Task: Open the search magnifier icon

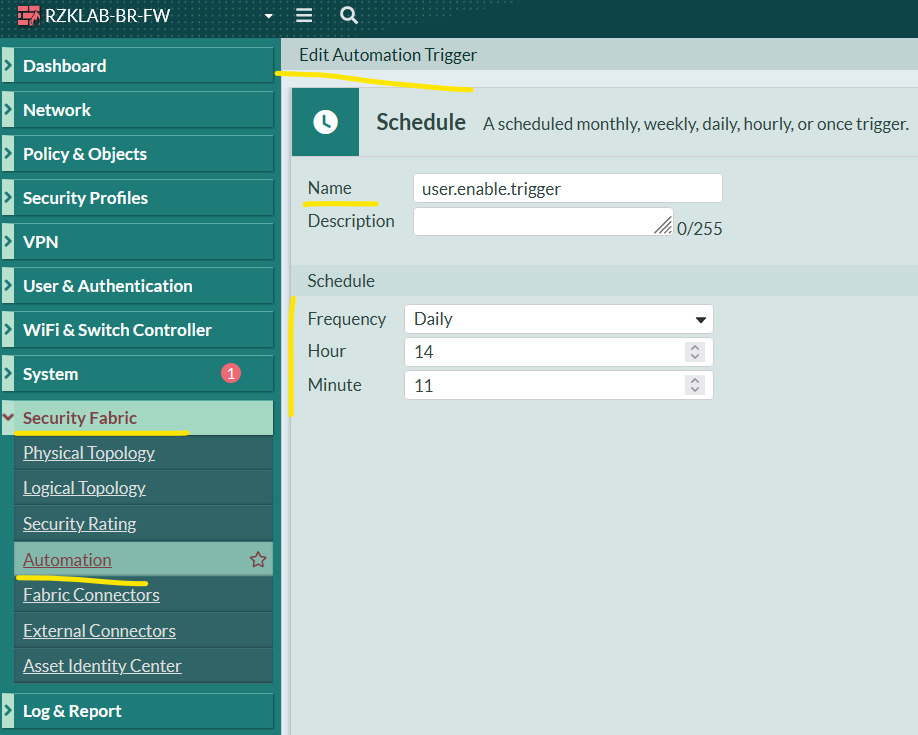Action: coord(348,16)
